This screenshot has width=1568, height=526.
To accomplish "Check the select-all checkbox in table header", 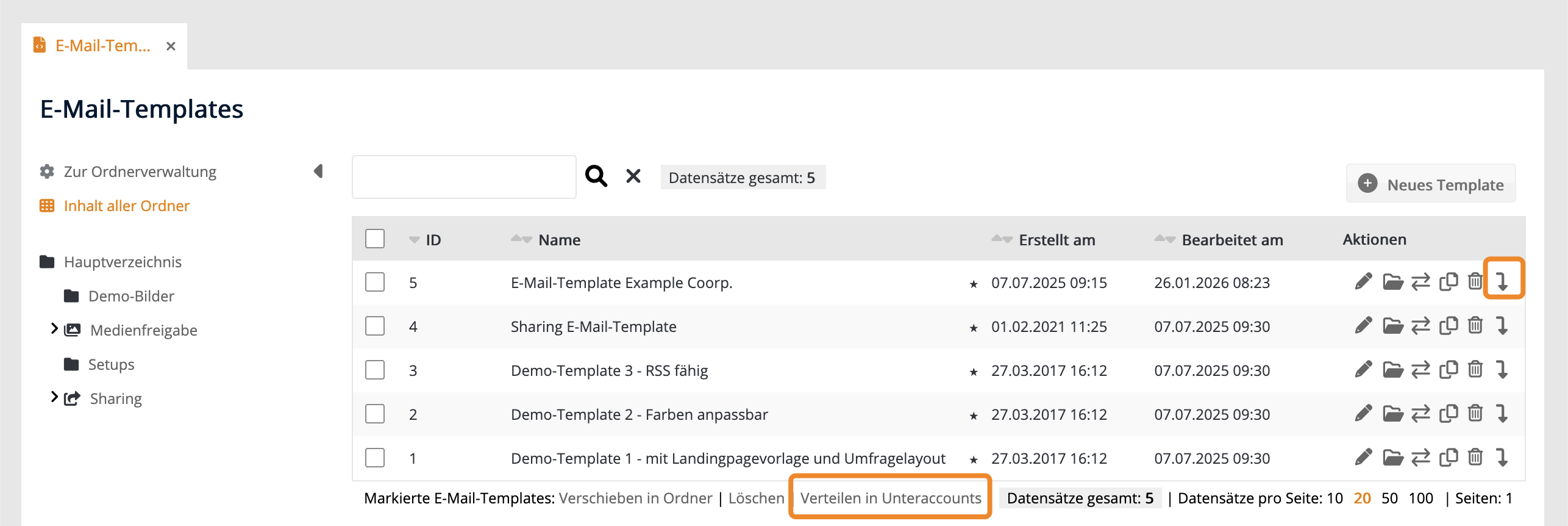I will pos(375,239).
